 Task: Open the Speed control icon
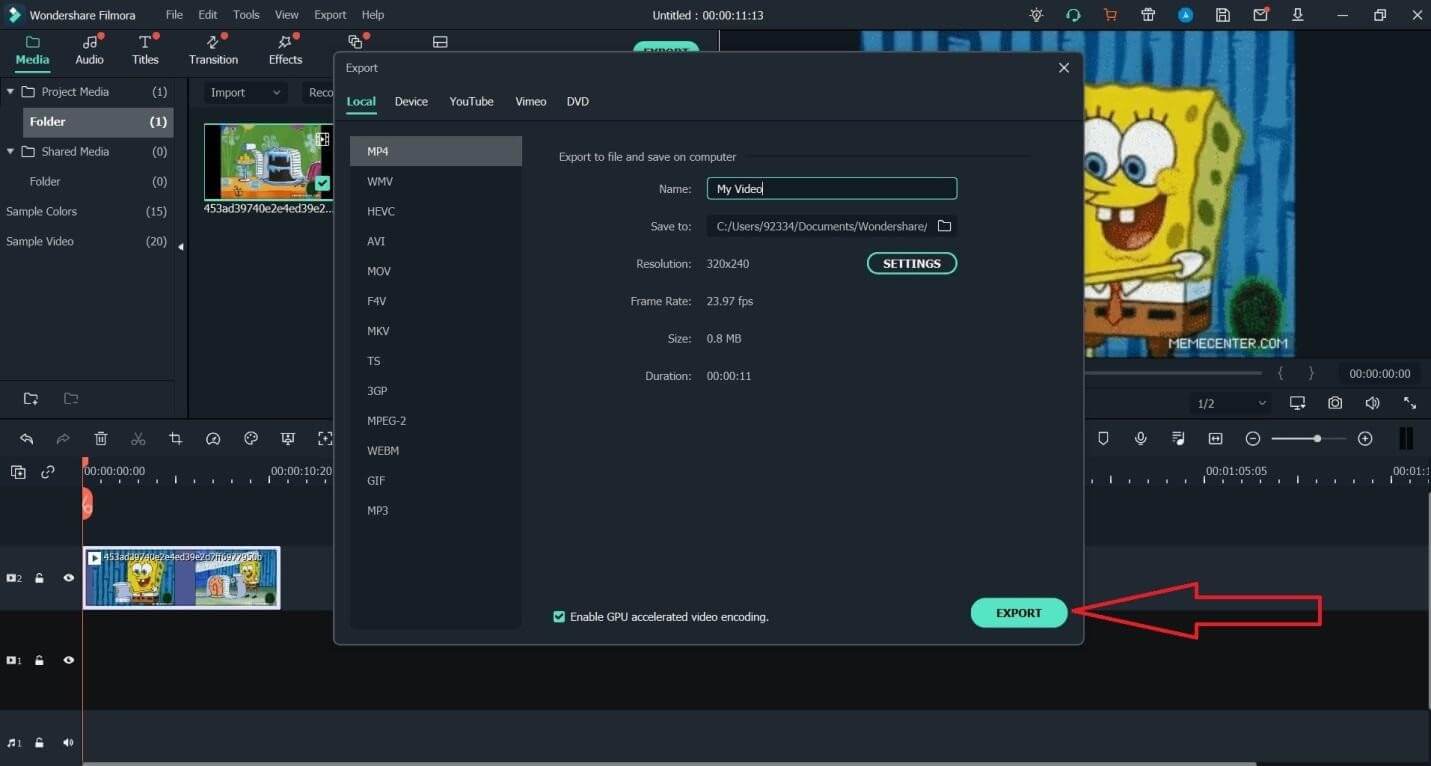[x=213, y=439]
